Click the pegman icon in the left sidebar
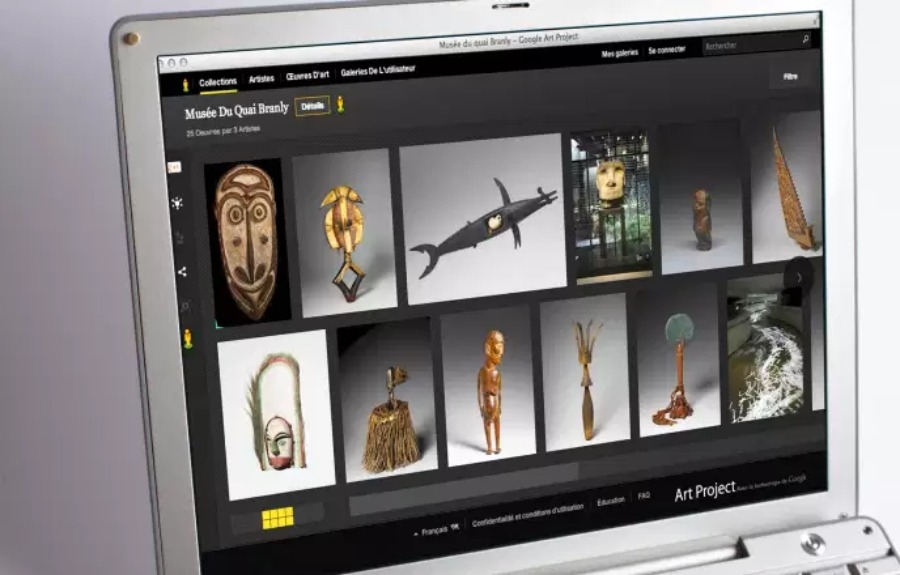This screenshot has width=900, height=575. (x=187, y=339)
